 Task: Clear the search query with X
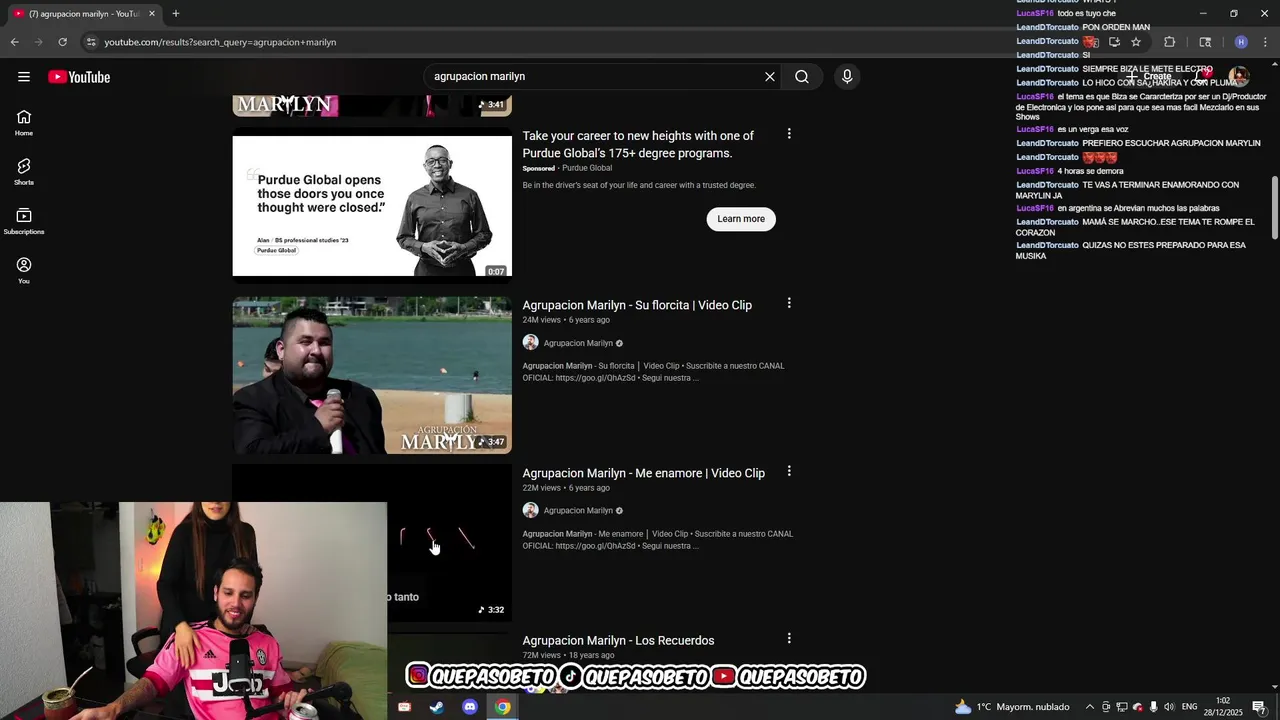pos(770,77)
